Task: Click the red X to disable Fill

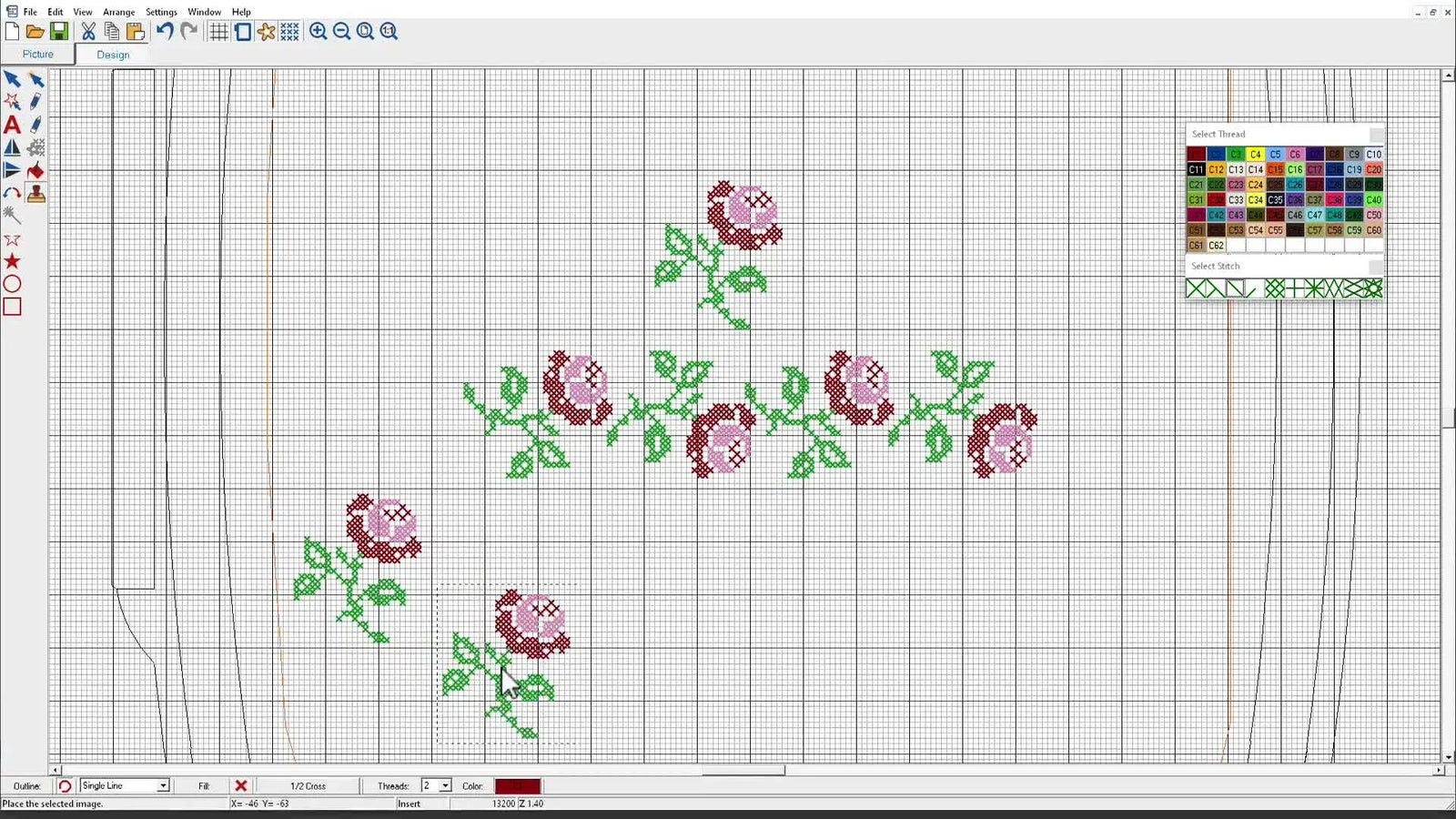Action: [x=241, y=785]
